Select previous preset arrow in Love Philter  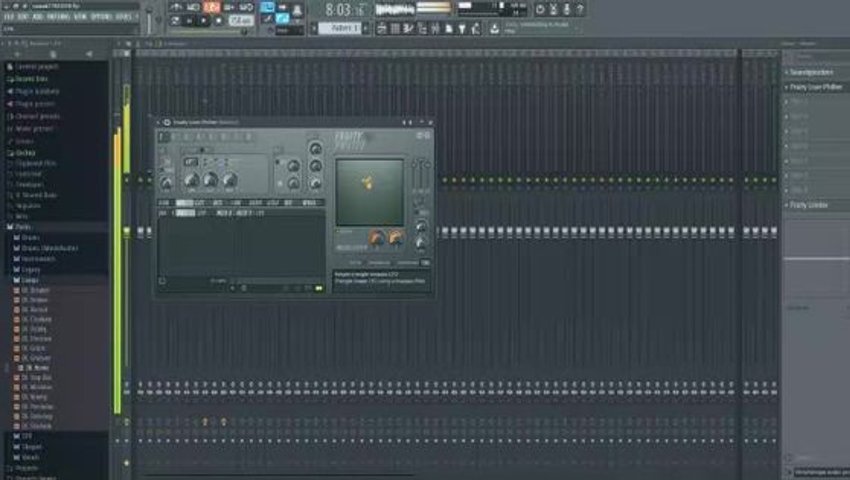(404, 123)
